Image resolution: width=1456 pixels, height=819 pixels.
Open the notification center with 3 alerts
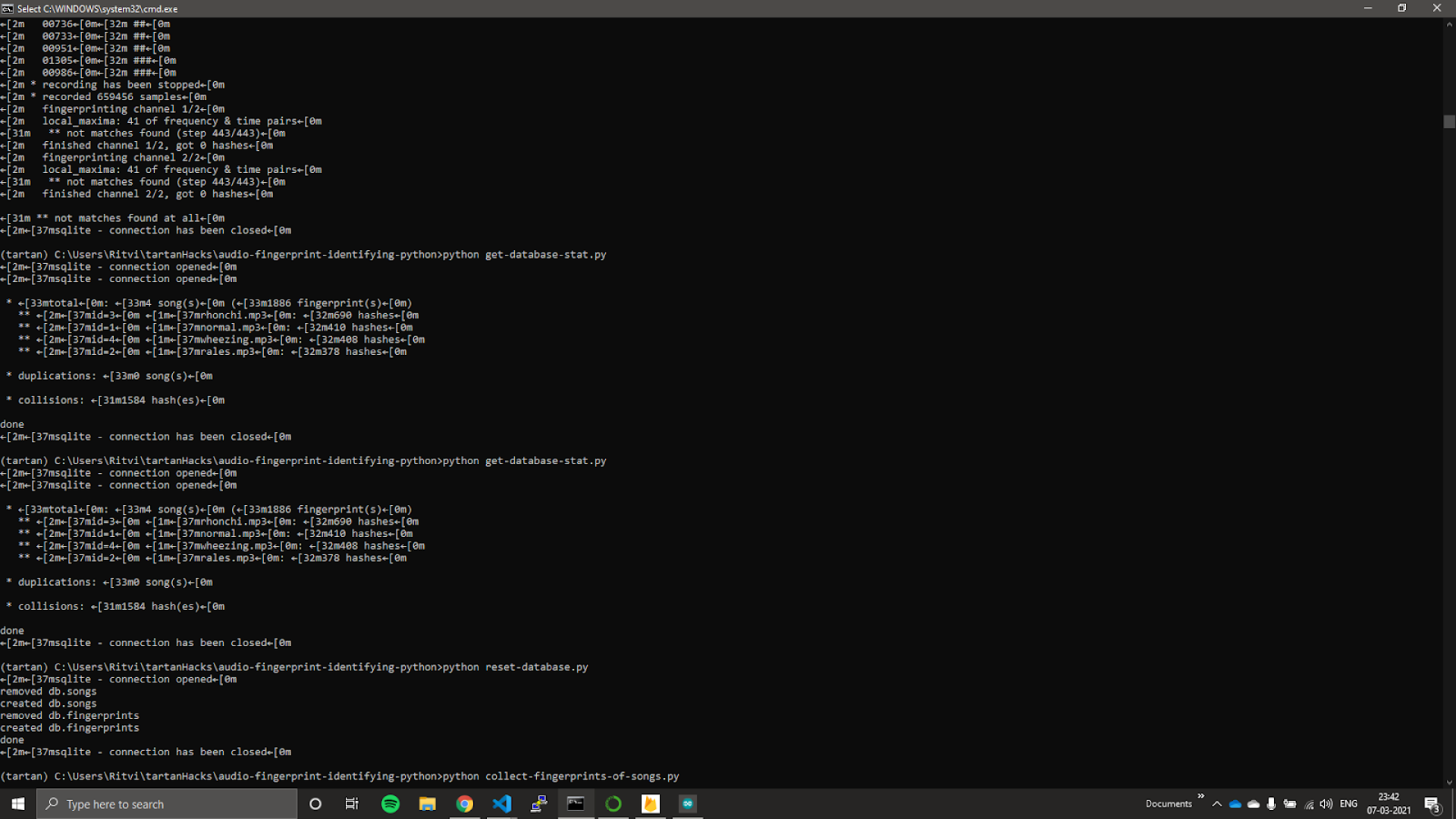click(1432, 804)
